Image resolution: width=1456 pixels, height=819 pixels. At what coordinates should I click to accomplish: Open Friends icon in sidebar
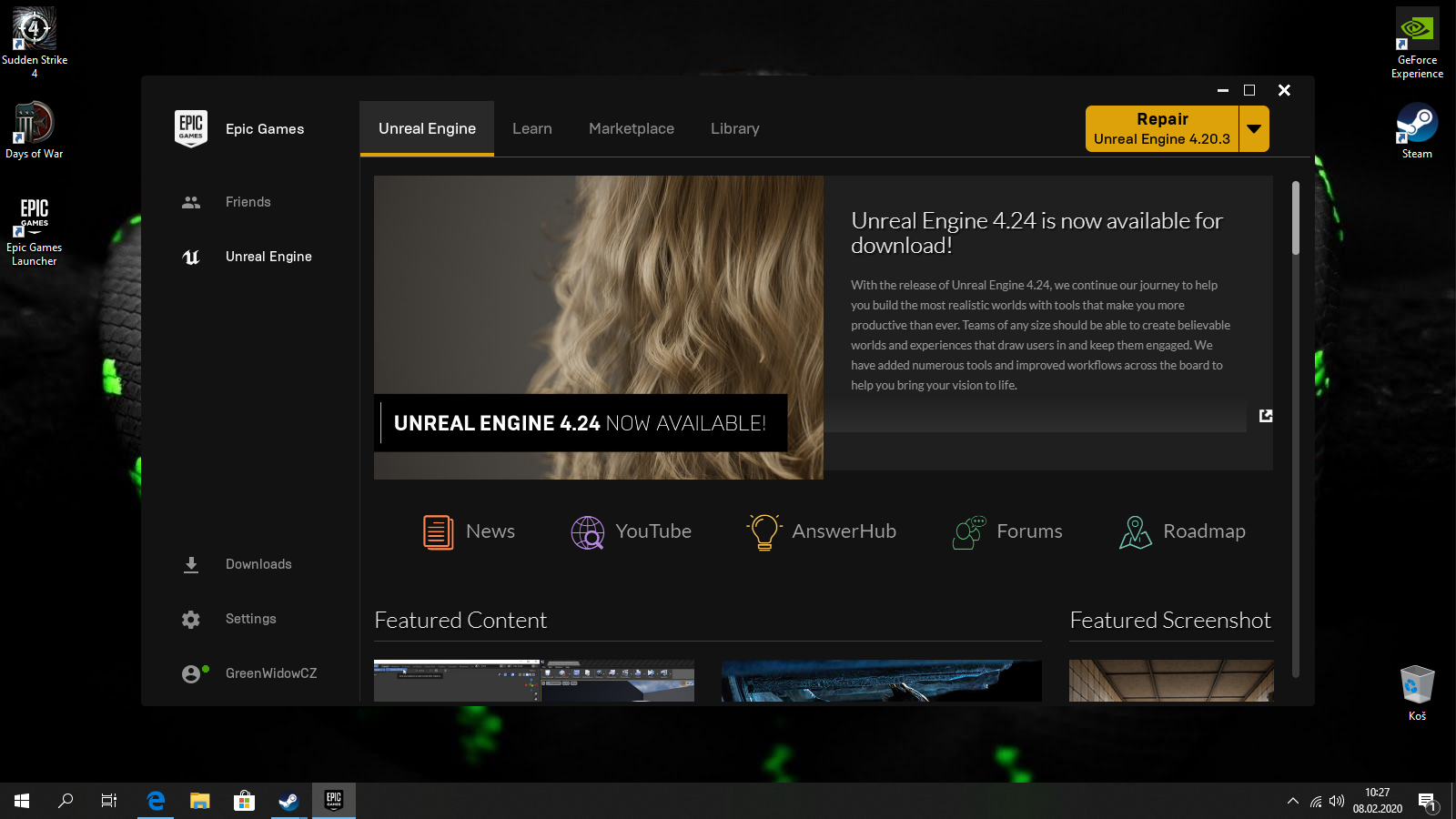191,202
